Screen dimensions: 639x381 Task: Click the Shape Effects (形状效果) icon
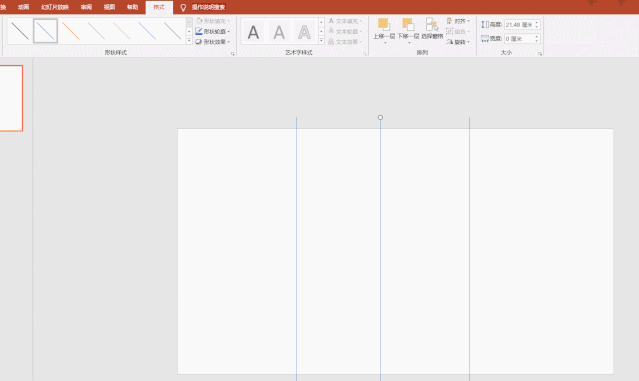tap(199, 42)
